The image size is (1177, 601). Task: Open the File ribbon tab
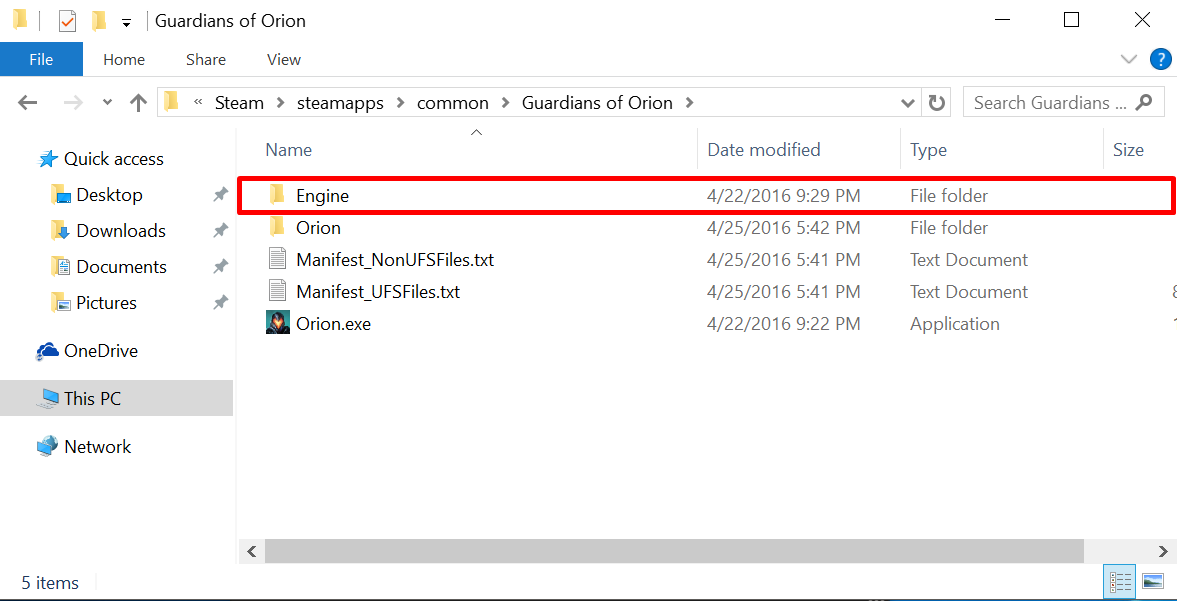point(41,59)
